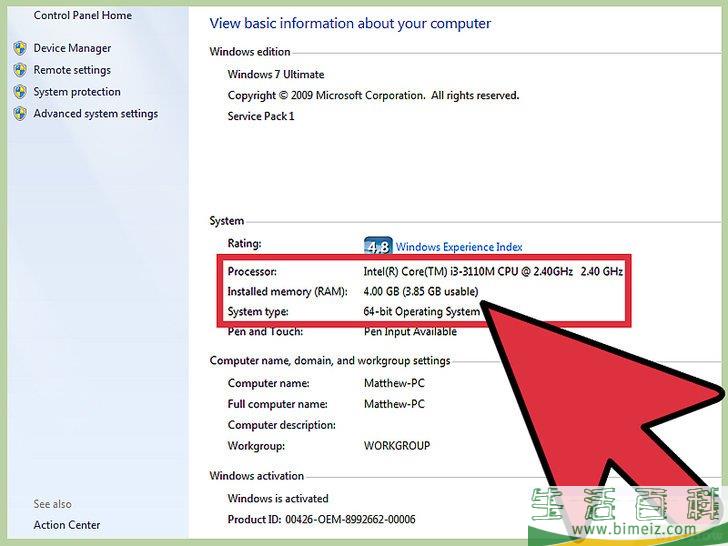The height and width of the screenshot is (546, 728).
Task: Click the Windows edition section label
Action: point(250,52)
